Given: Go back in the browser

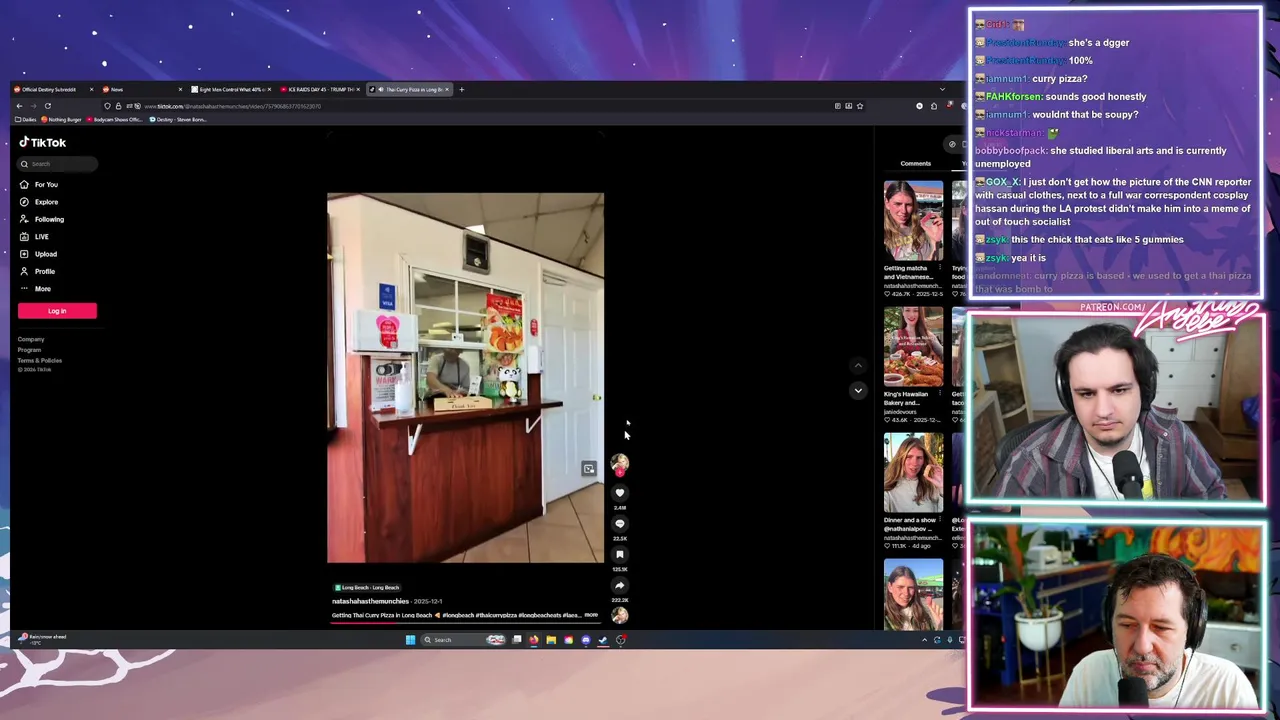Looking at the screenshot, I should click(x=19, y=106).
